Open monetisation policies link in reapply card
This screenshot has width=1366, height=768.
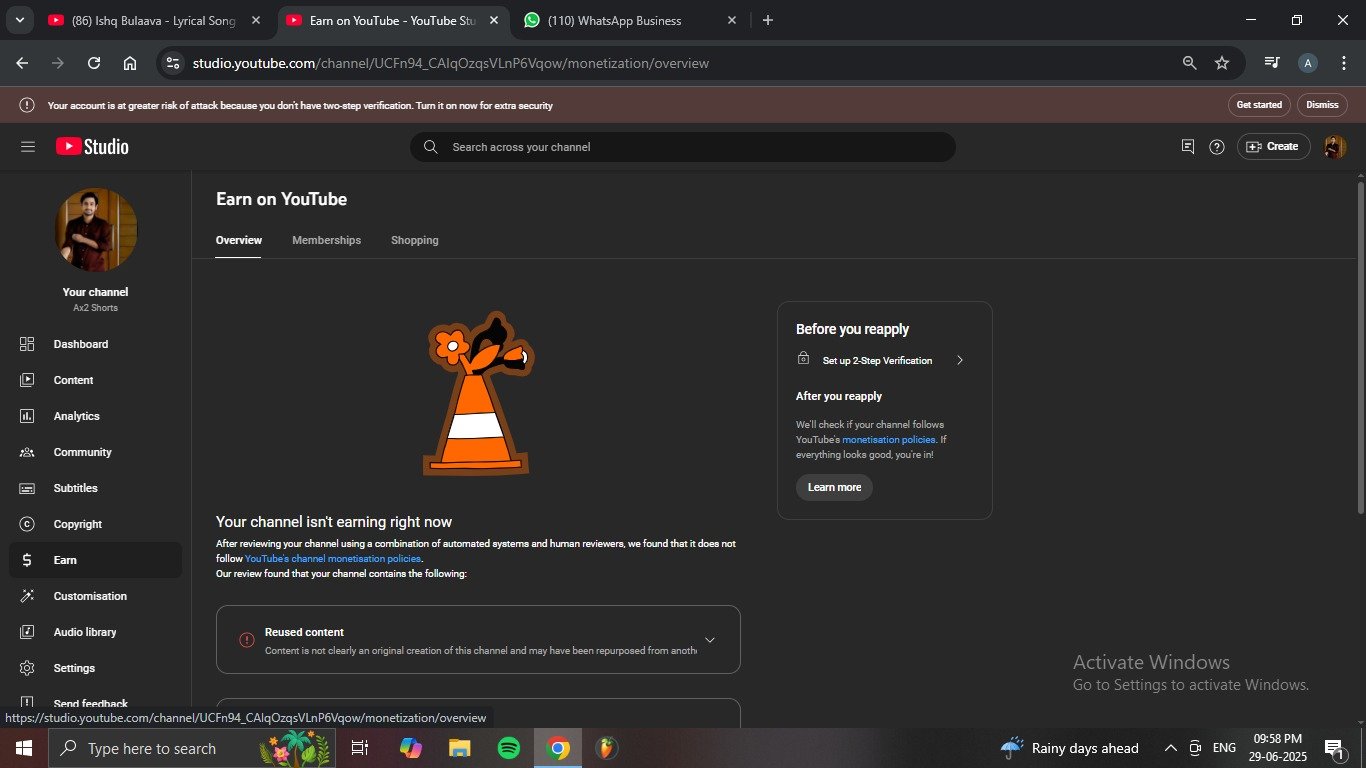tap(889, 440)
